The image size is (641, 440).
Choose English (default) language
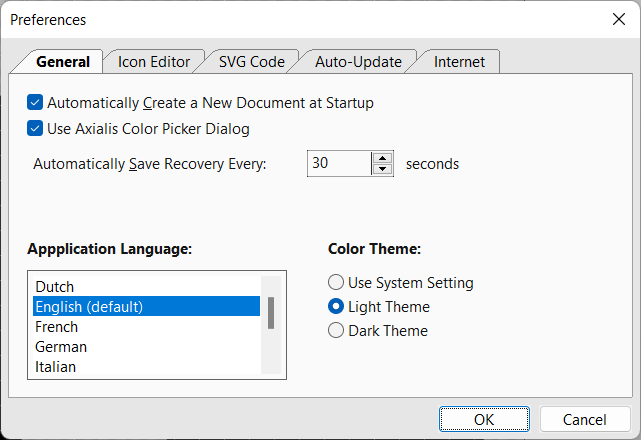click(89, 307)
